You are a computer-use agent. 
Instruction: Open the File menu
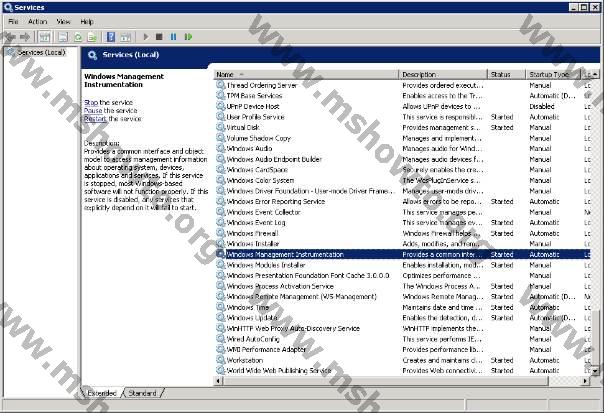tap(13, 22)
